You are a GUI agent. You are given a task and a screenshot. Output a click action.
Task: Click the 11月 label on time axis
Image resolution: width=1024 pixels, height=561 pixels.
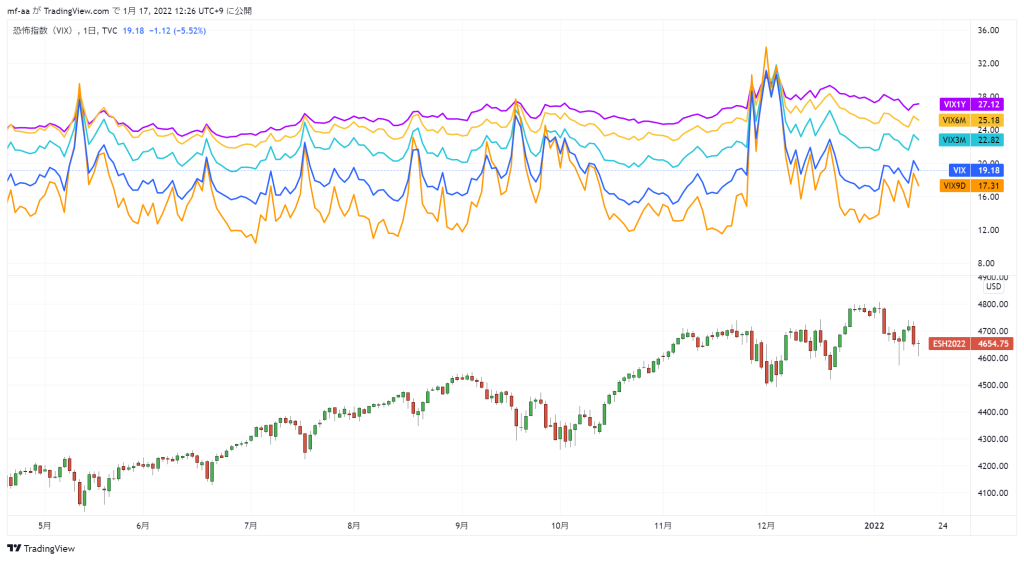[663, 526]
